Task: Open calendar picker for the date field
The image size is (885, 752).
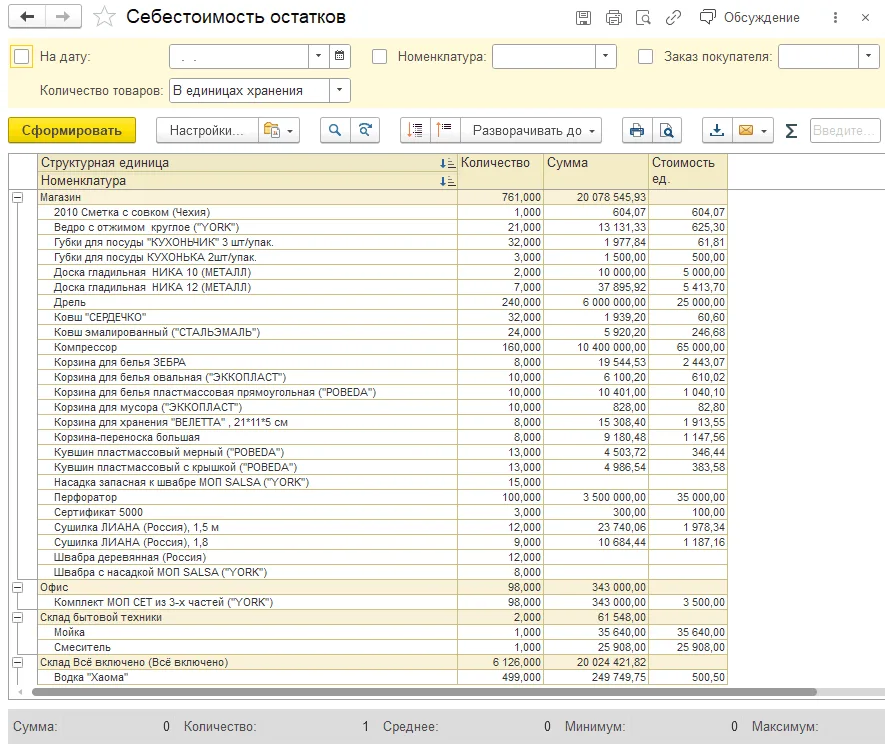Action: (x=340, y=56)
